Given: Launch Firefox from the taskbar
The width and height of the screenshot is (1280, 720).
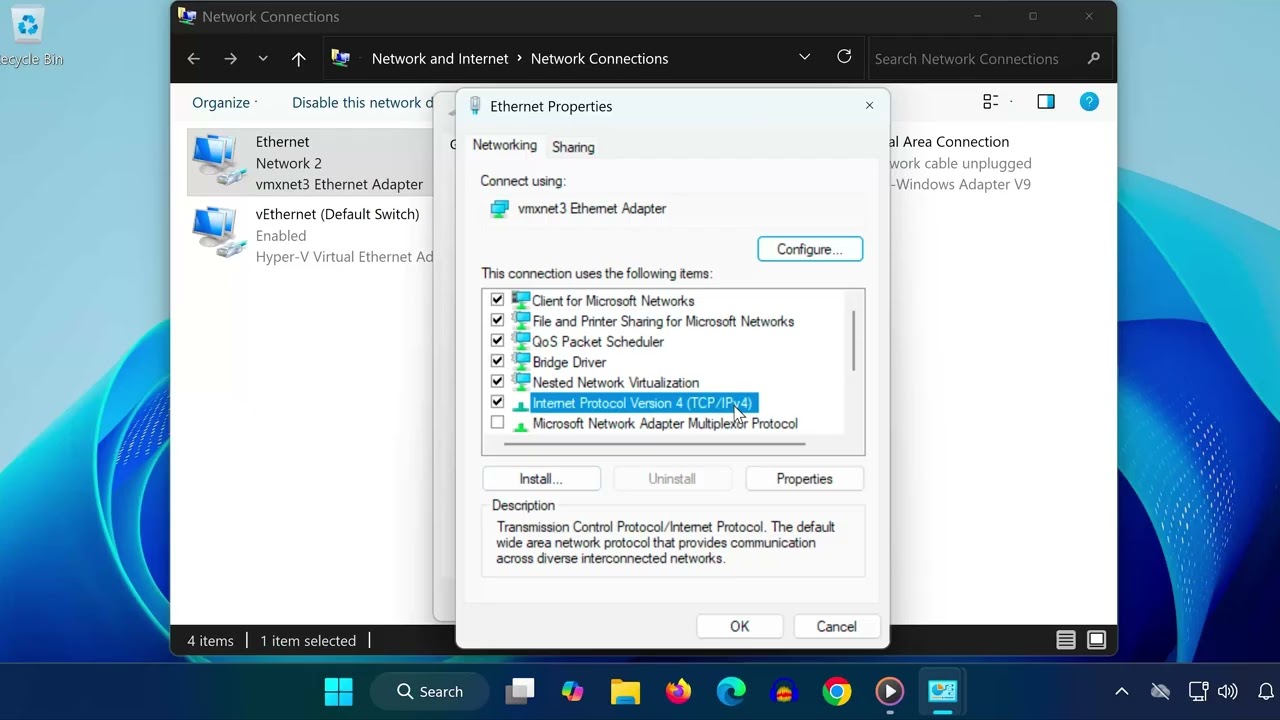Looking at the screenshot, I should tap(678, 691).
